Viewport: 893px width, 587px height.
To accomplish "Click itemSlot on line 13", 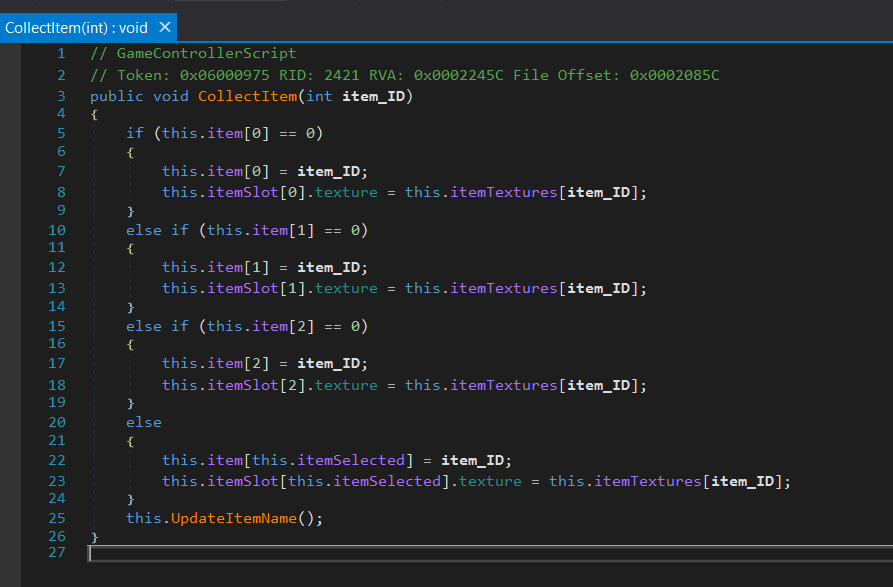I will tap(243, 289).
